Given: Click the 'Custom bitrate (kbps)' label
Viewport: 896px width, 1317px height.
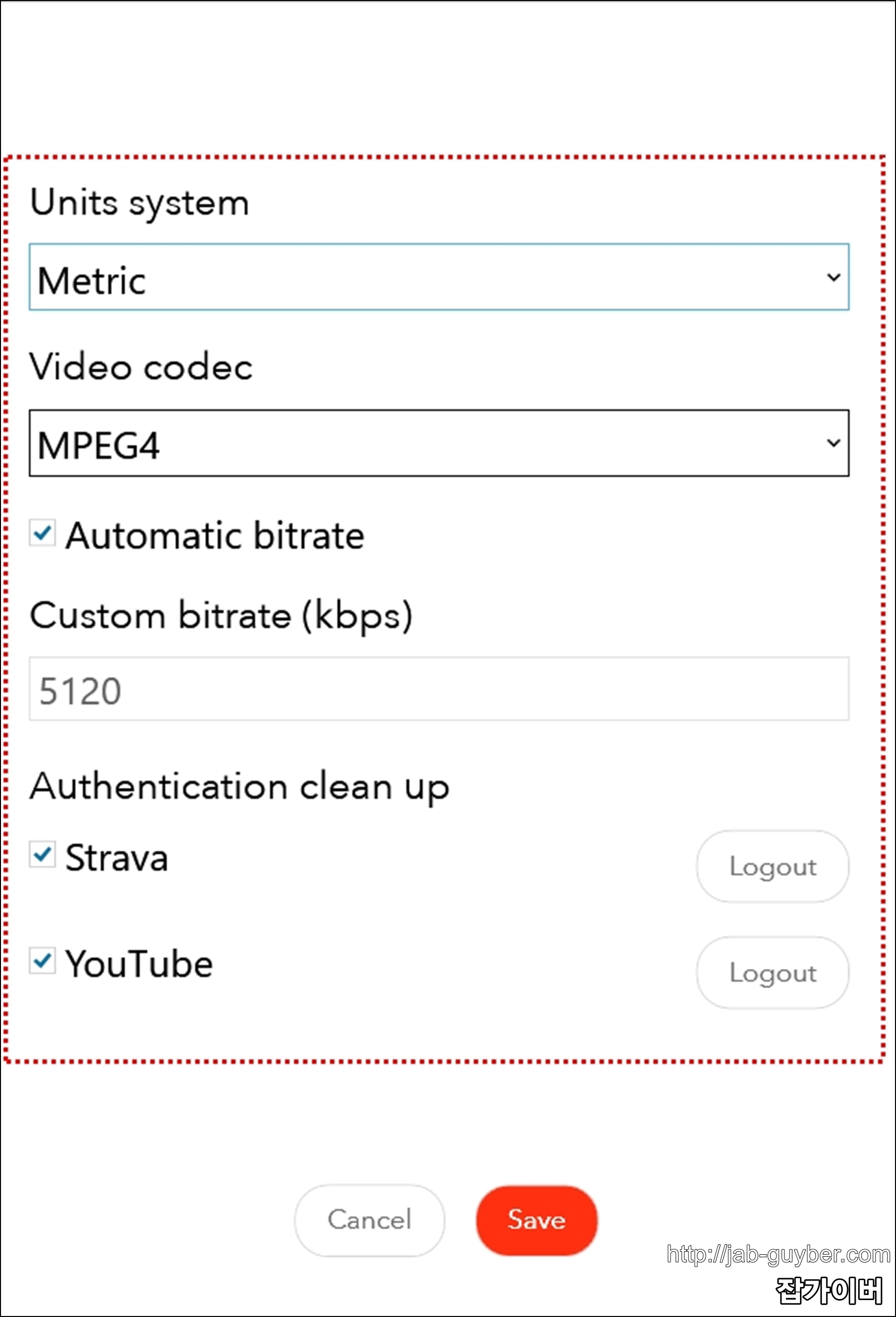Looking at the screenshot, I should click(x=222, y=616).
